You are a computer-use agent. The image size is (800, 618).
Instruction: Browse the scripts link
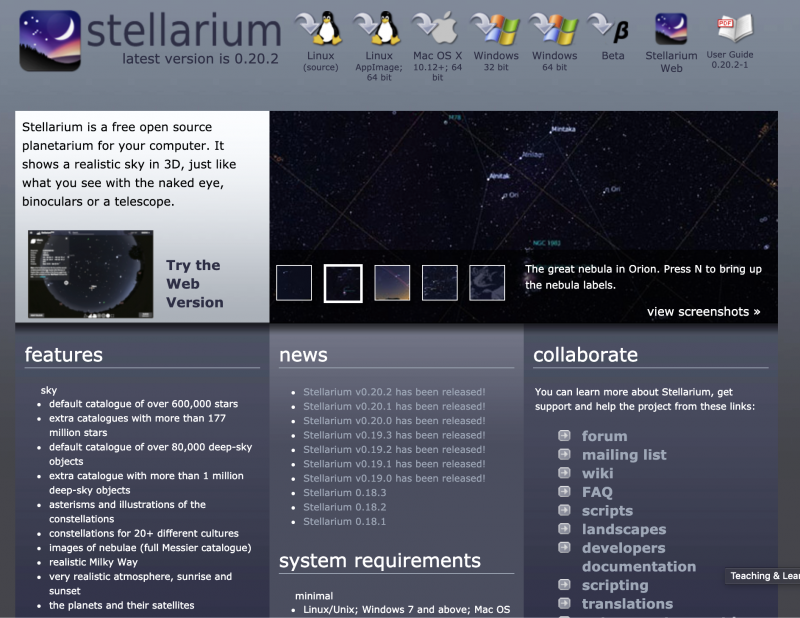(x=607, y=510)
